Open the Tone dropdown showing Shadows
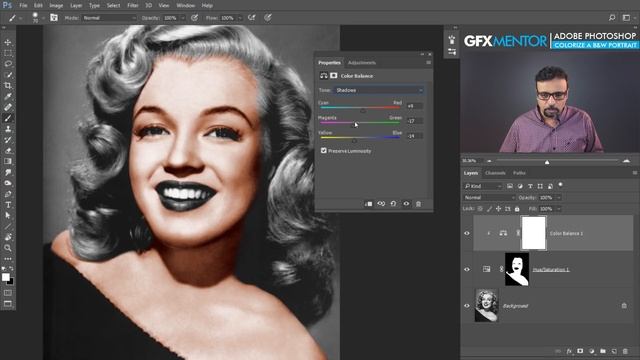The height and width of the screenshot is (360, 640). (x=378, y=90)
